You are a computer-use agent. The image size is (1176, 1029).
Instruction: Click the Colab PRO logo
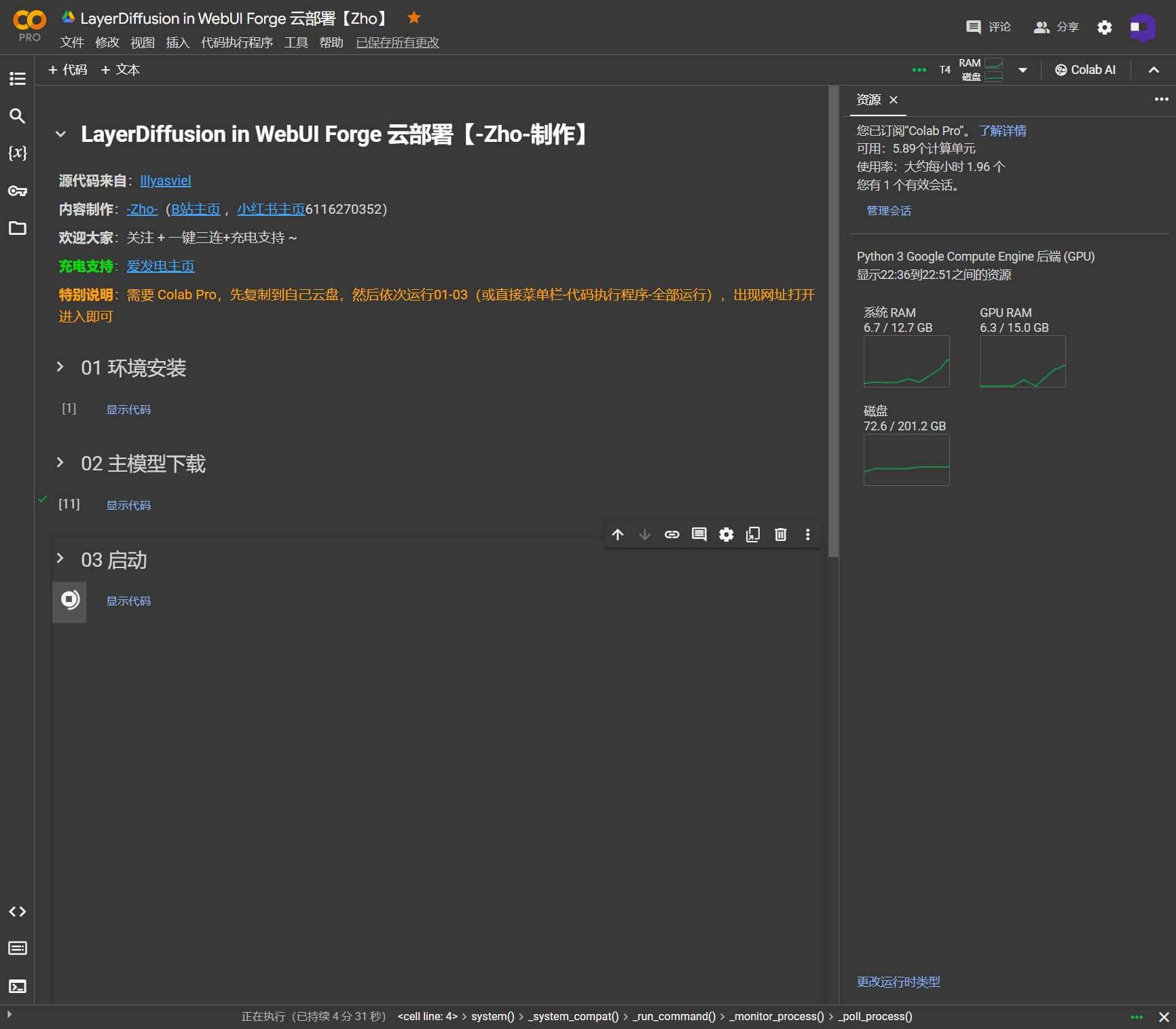tap(30, 26)
